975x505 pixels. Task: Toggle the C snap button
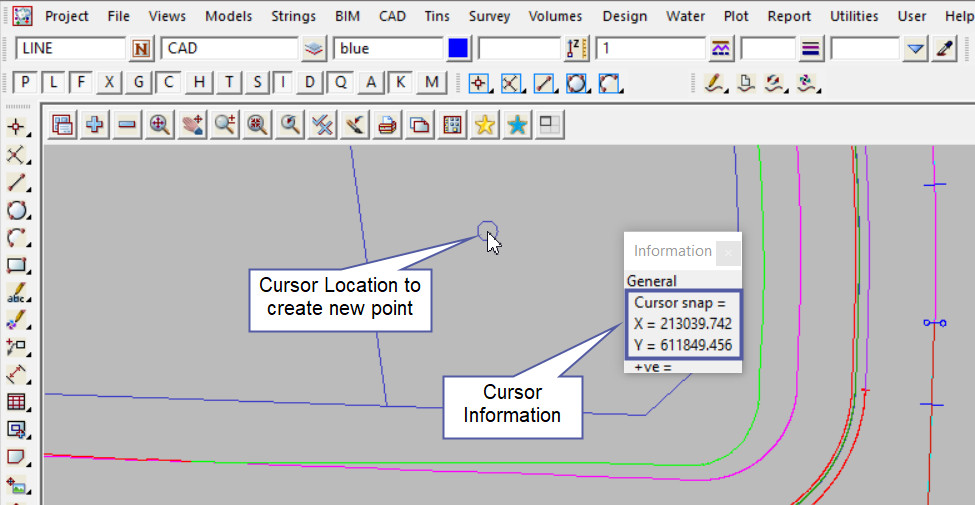[x=169, y=83]
